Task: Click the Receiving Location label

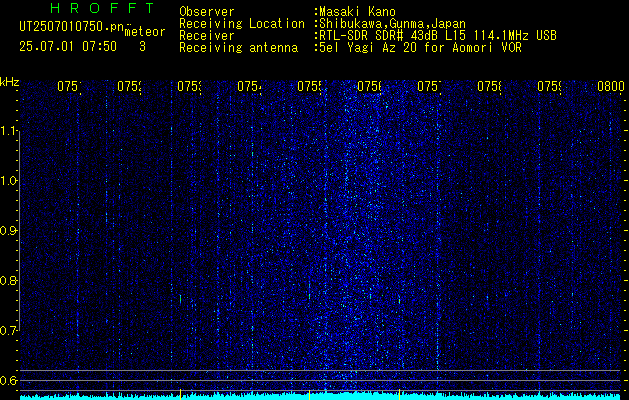Action: 242,24
